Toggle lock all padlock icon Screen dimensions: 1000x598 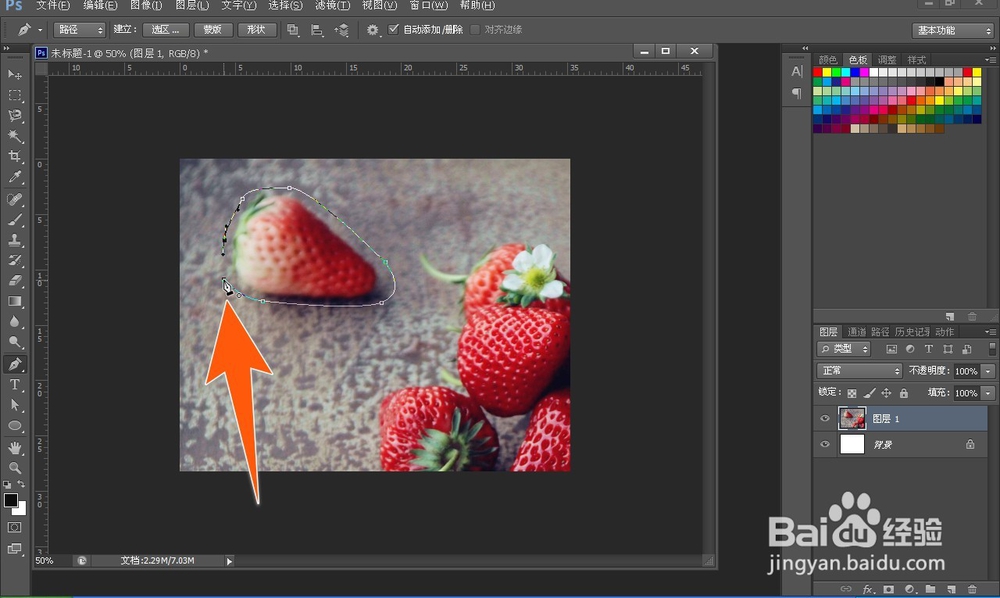coord(904,393)
